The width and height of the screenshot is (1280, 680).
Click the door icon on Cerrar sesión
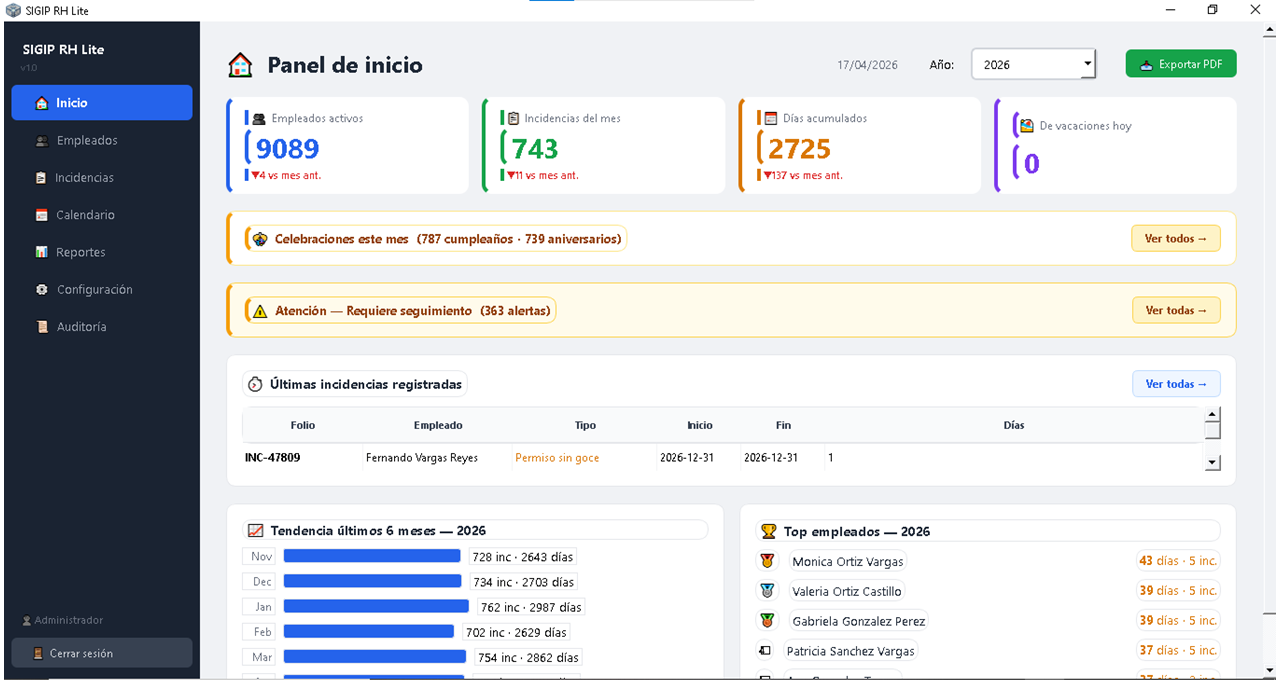pos(39,654)
